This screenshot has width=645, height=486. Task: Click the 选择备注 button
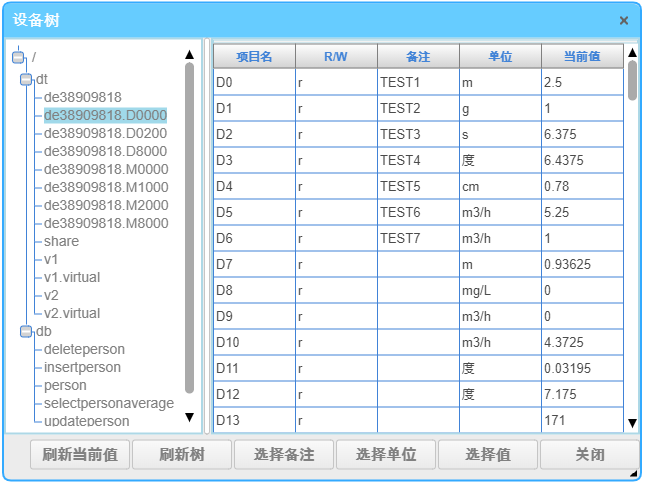click(x=284, y=455)
